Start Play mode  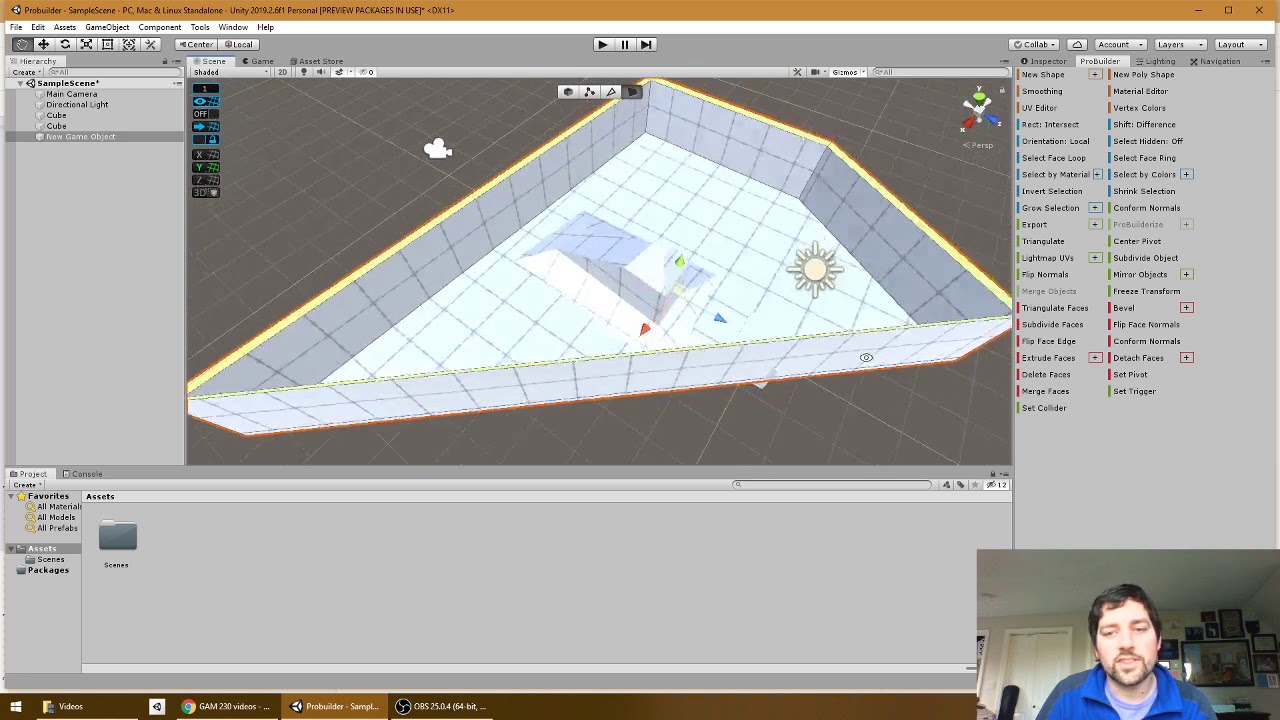point(602,44)
